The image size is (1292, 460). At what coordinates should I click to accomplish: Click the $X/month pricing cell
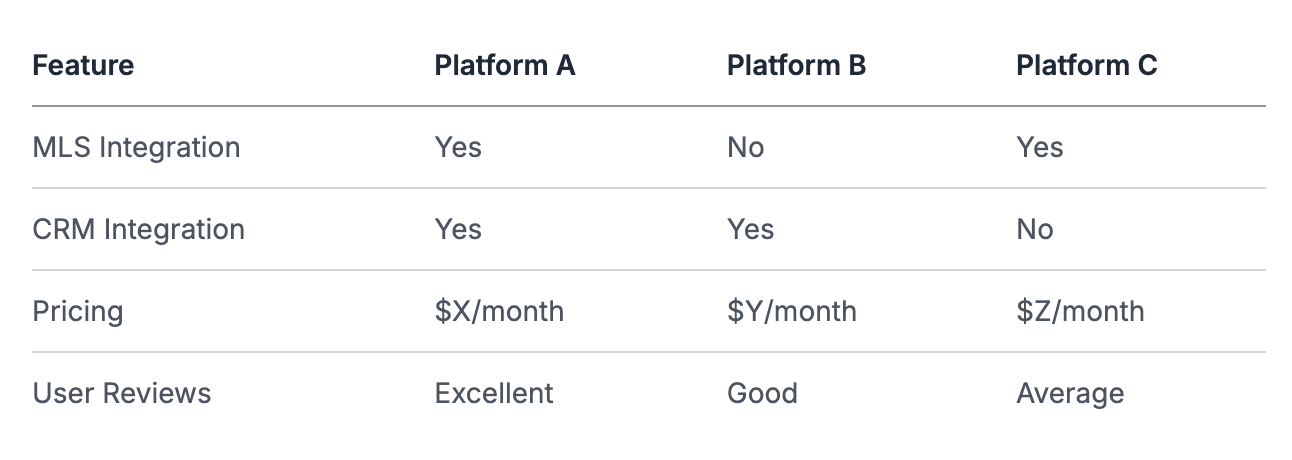[x=499, y=311]
